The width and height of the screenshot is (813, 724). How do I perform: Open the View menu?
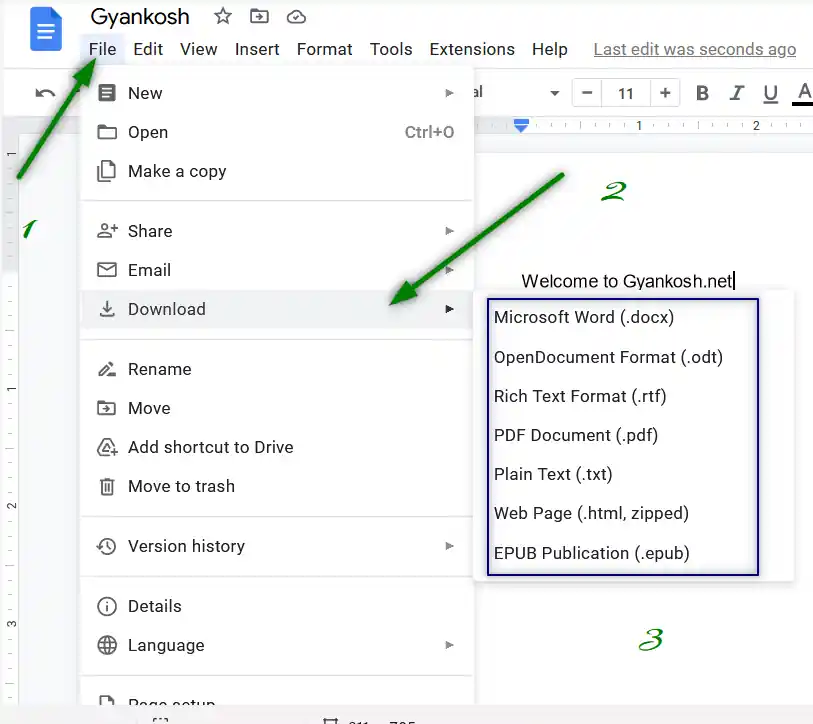(199, 49)
